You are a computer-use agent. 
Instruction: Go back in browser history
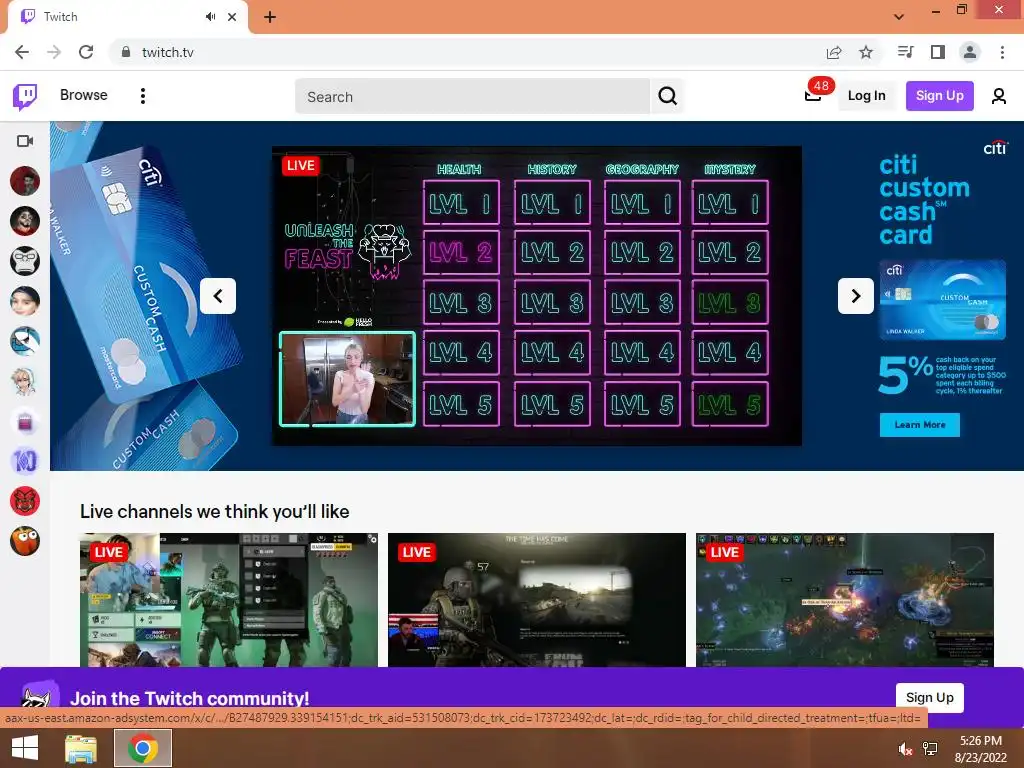pos(22,52)
